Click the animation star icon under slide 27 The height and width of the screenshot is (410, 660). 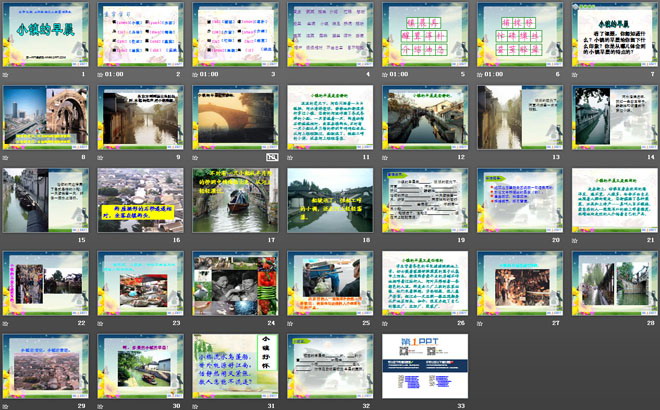(479, 323)
